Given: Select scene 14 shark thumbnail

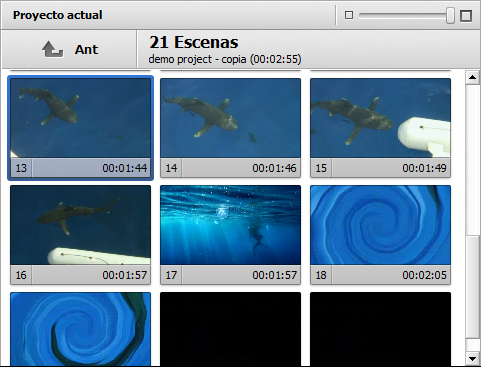Looking at the screenshot, I should [x=230, y=118].
